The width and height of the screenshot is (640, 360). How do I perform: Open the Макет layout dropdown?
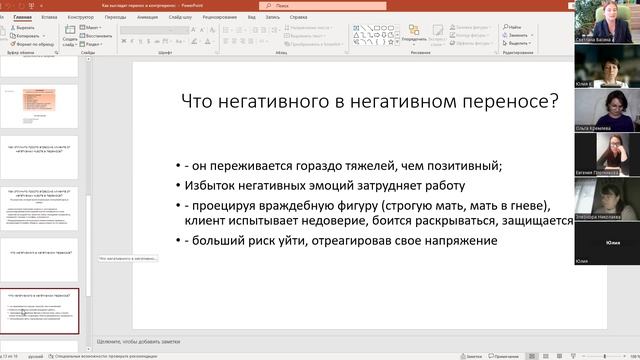coord(91,27)
